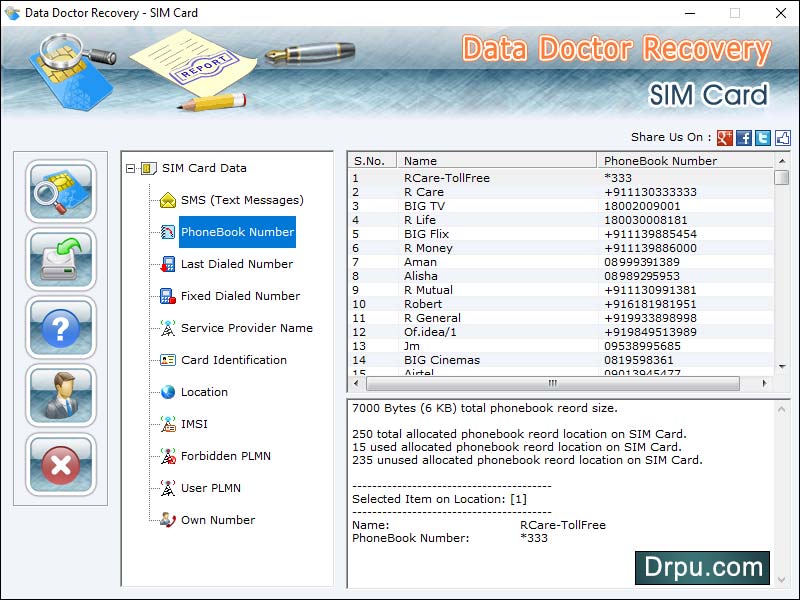Select Card Identification in the tree
Viewport: 800px width, 600px height.
click(235, 360)
